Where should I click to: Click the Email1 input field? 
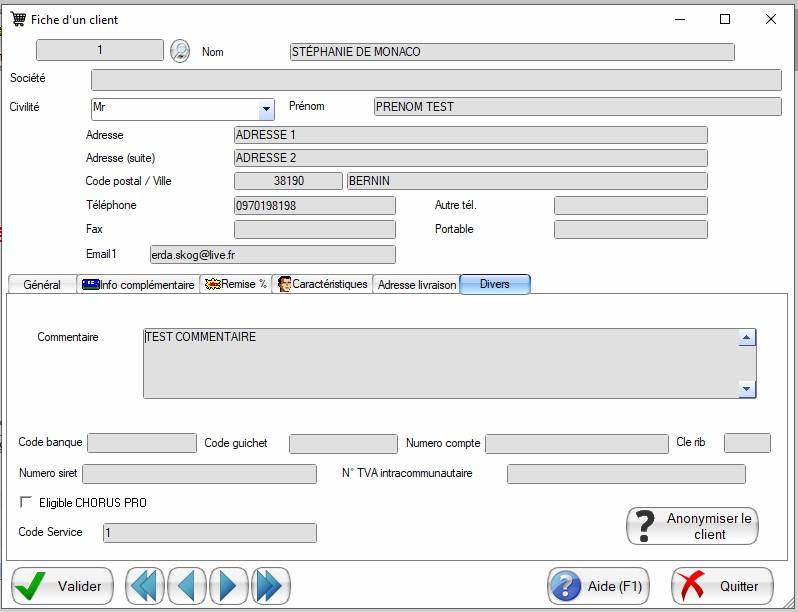pyautogui.click(x=272, y=255)
